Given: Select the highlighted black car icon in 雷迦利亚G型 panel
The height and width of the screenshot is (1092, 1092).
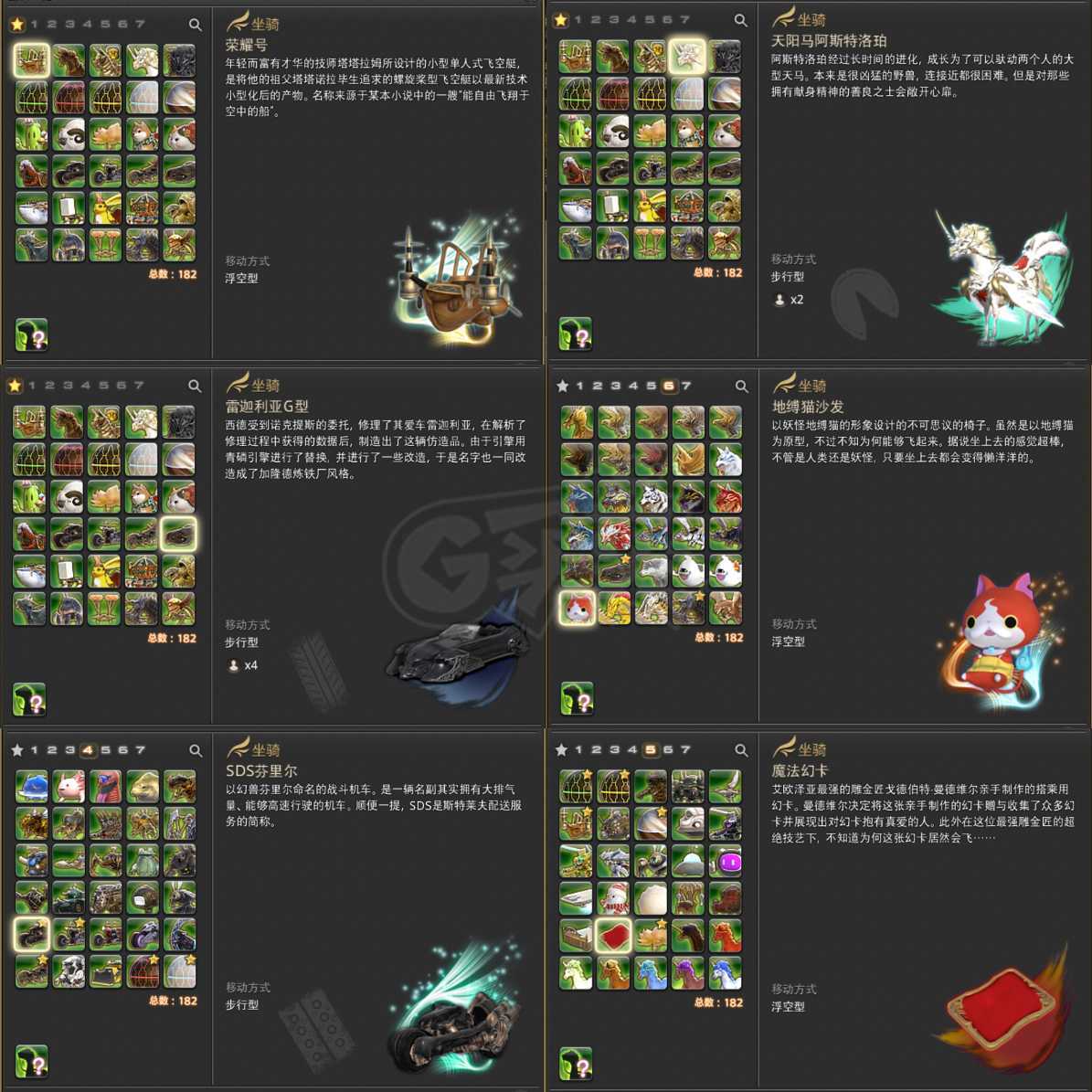Looking at the screenshot, I should click(178, 535).
